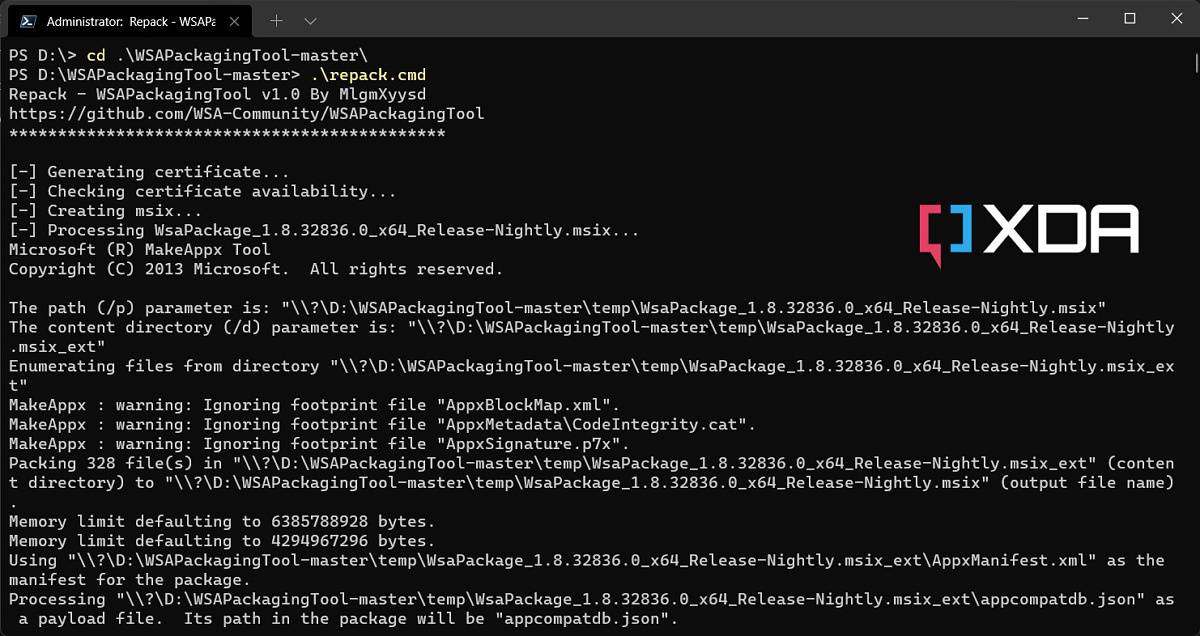Click the repack.cmd command text
Screen dimensions: 1200x636
370,74
